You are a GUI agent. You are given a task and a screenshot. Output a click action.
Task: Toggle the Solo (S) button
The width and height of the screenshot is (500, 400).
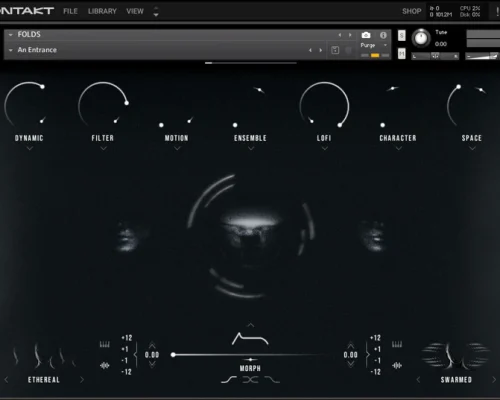click(402, 35)
